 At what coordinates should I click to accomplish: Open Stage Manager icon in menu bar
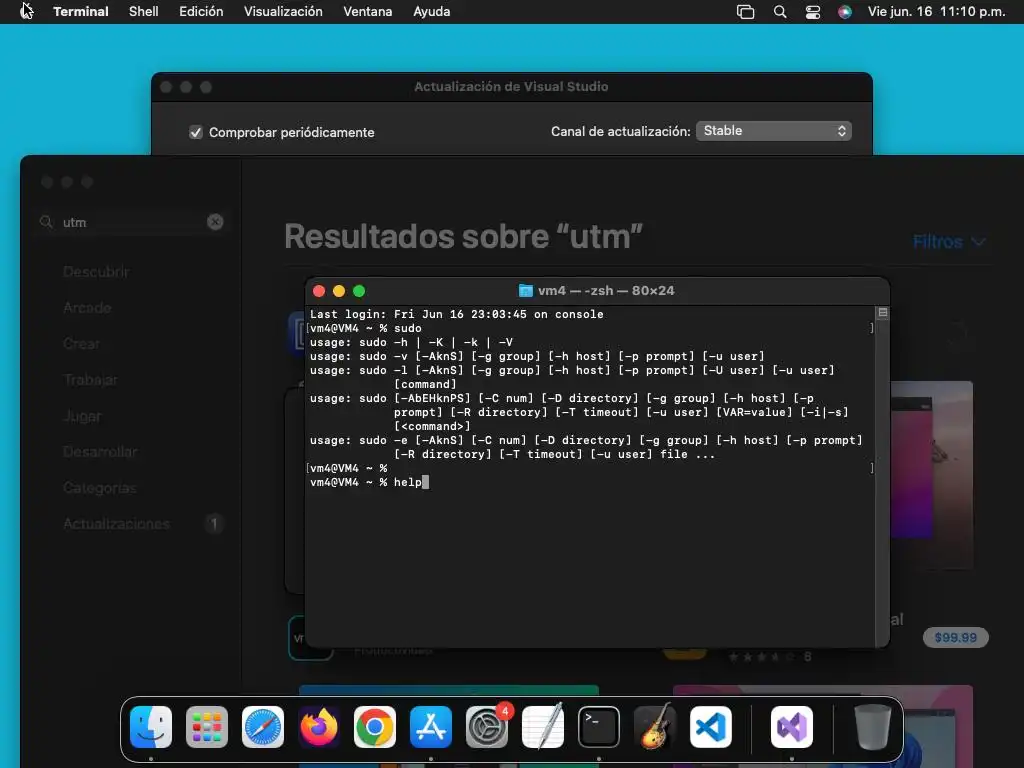(745, 12)
